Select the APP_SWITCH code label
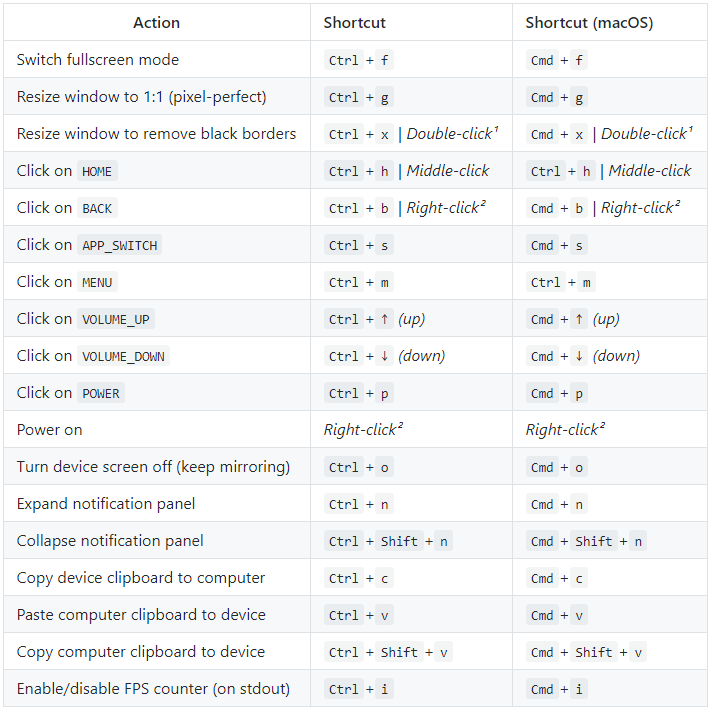The width and height of the screenshot is (711, 710). [x=119, y=245]
